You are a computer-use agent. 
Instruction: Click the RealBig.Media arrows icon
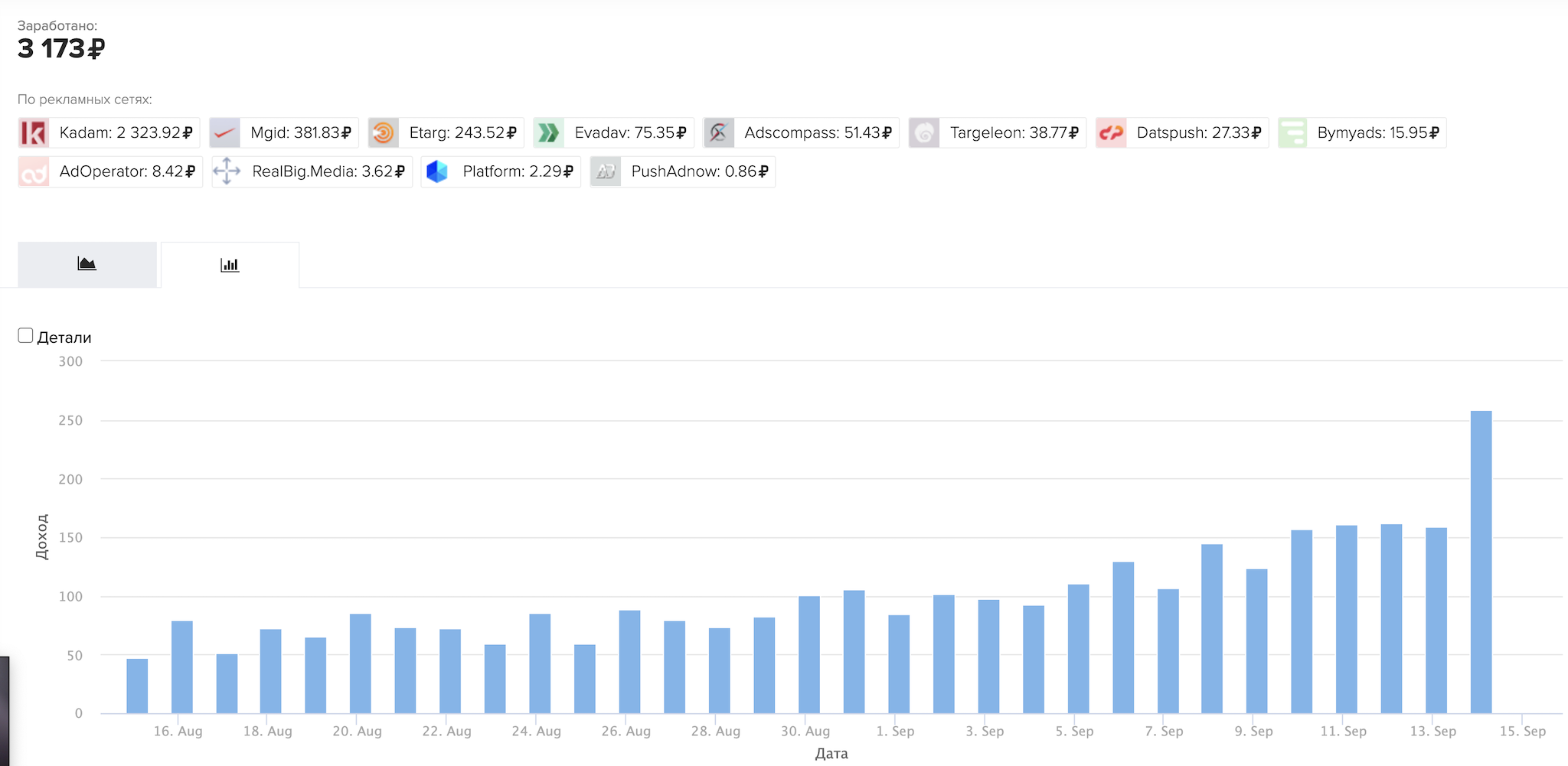(227, 171)
